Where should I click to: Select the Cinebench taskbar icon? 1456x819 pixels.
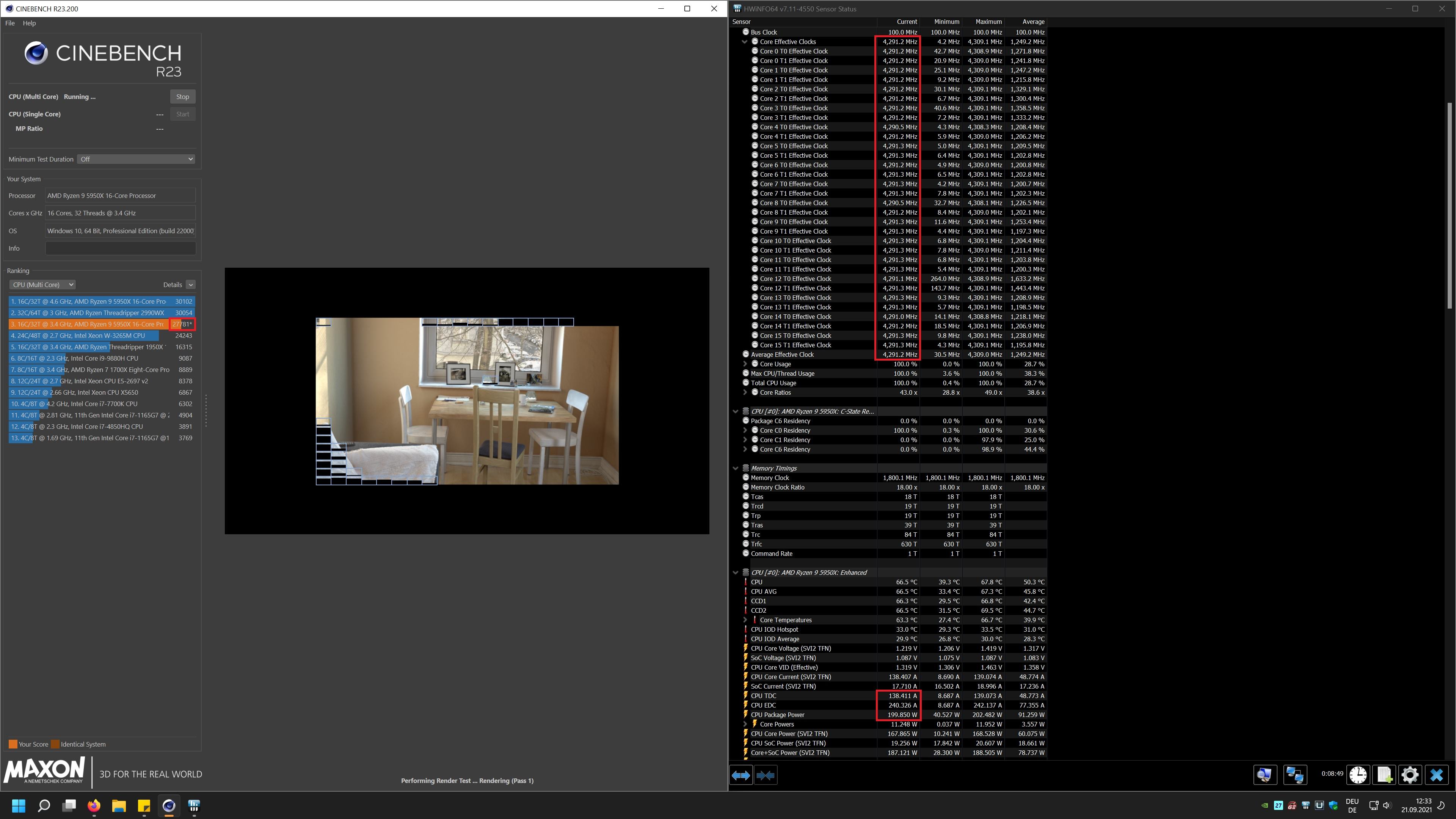(168, 805)
